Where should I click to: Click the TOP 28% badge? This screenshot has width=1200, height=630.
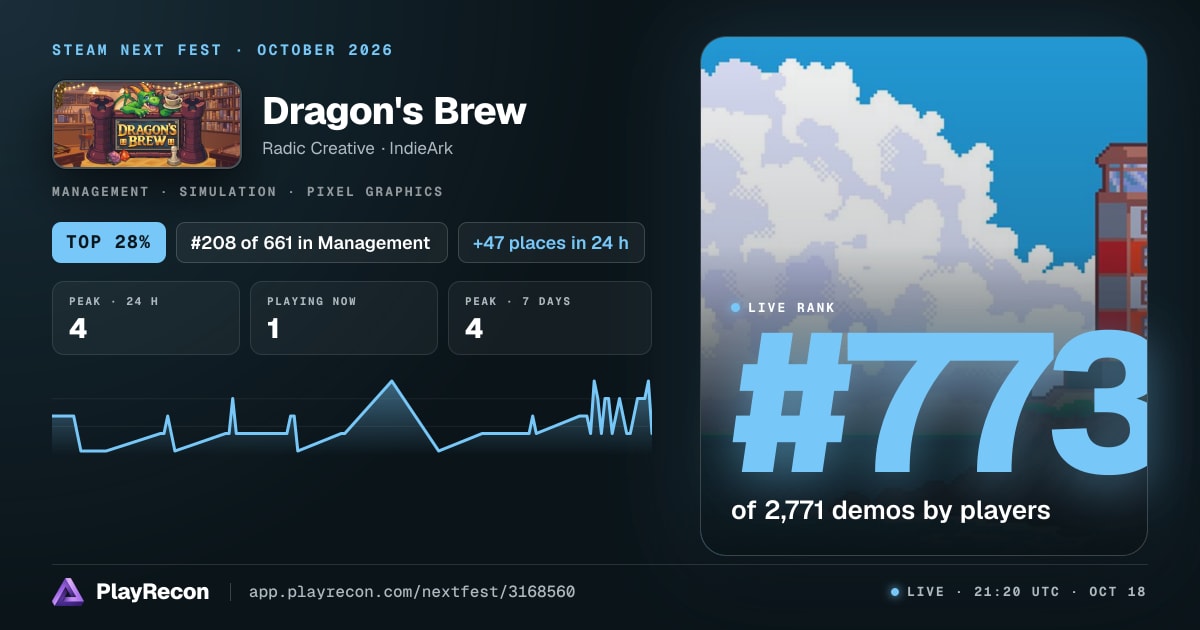[109, 242]
